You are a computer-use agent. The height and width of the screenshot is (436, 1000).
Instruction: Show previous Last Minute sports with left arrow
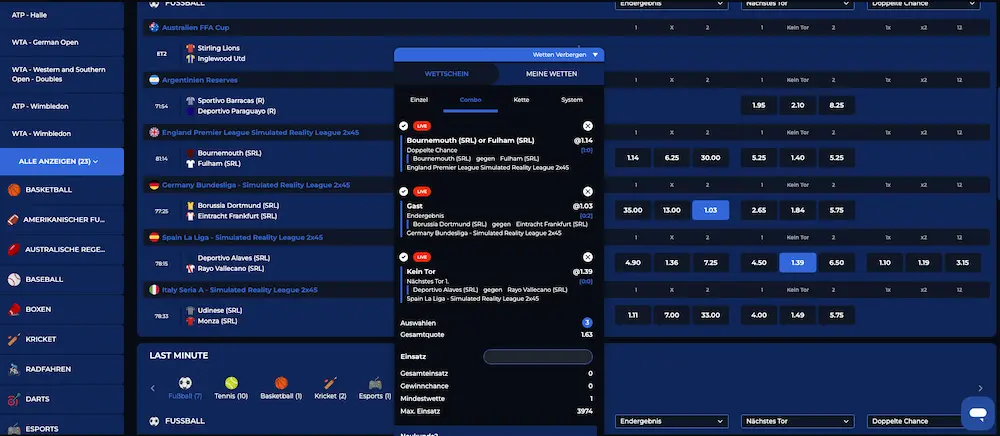152,388
